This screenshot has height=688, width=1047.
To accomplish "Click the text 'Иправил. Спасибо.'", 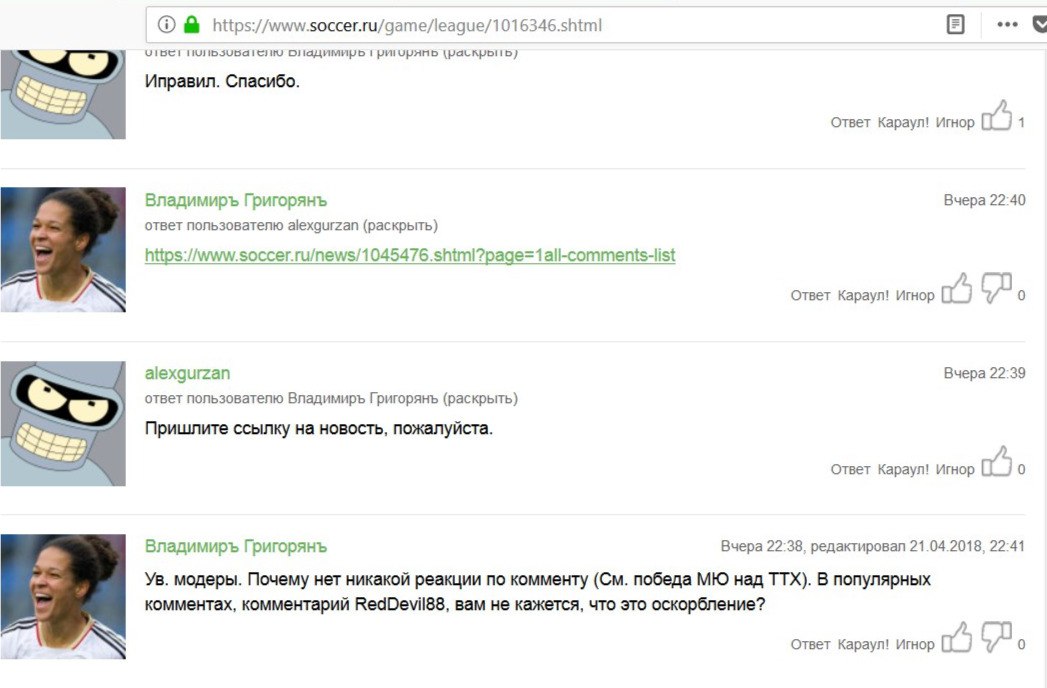I will (222, 81).
